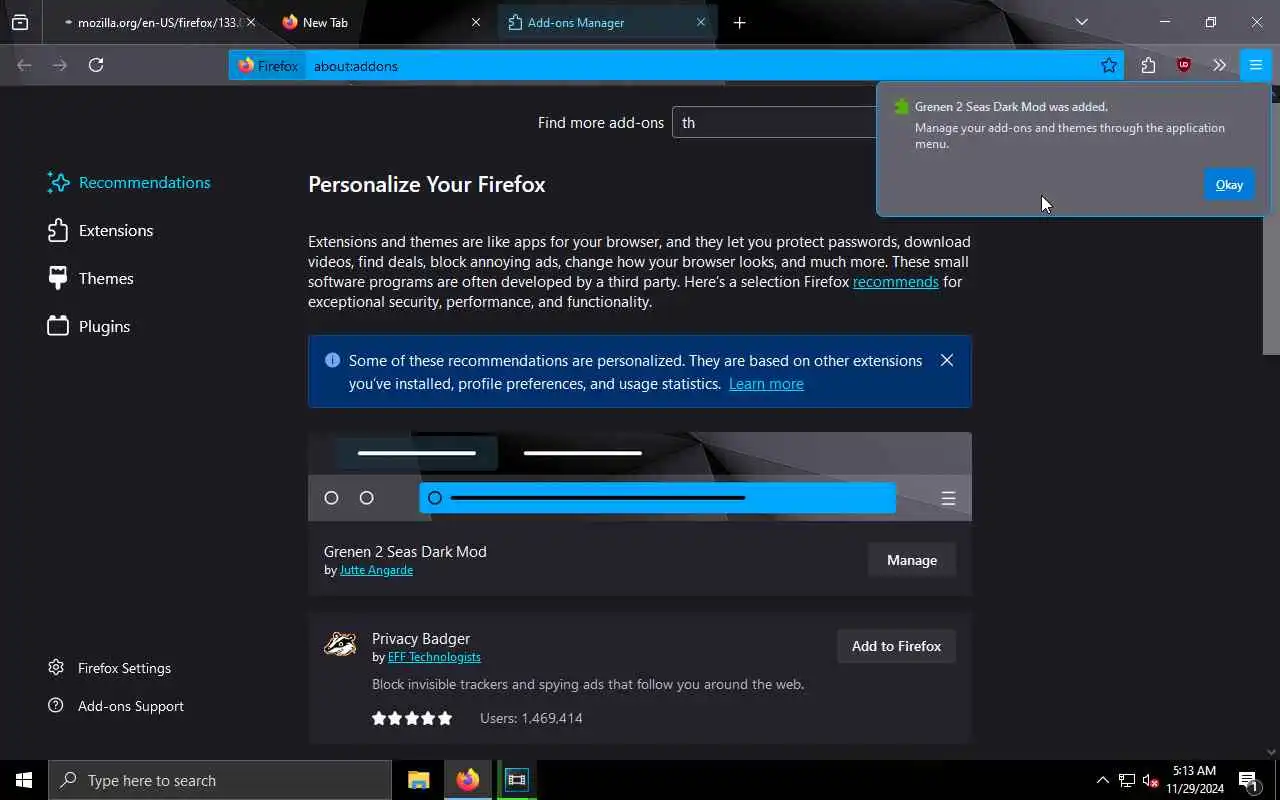The image size is (1280, 800).
Task: Click the Recommendations sparkle icon
Action: tap(58, 182)
